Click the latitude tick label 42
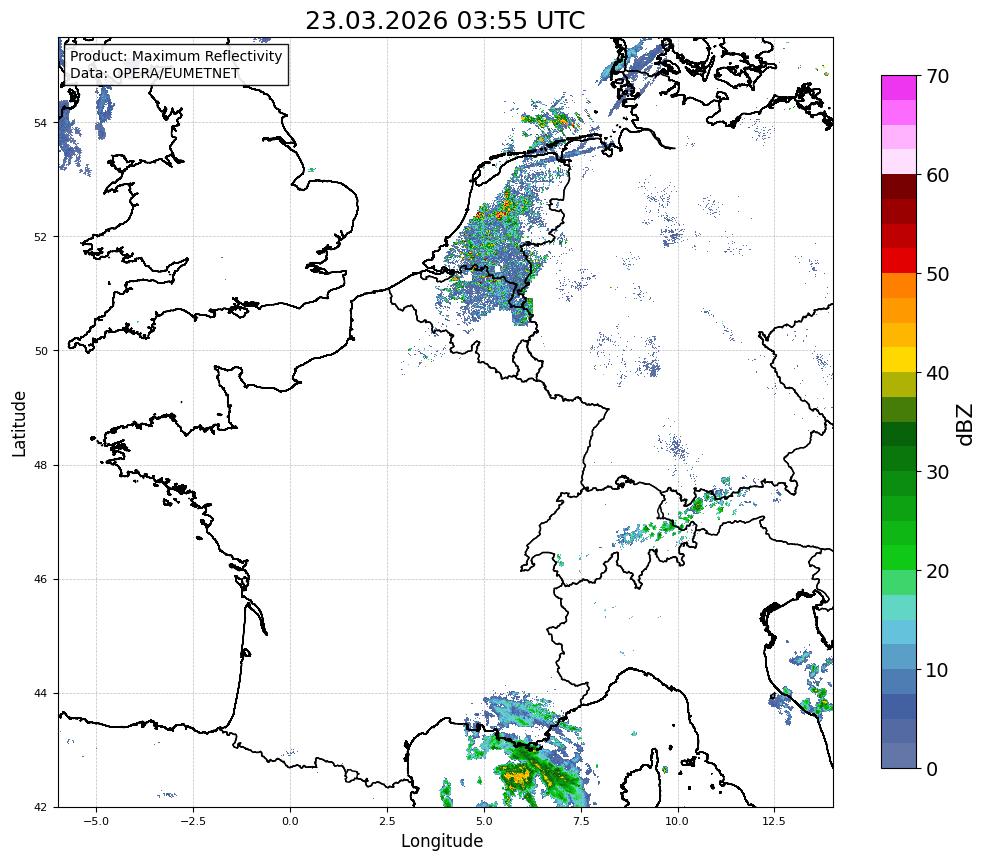The image size is (985, 860). coord(39,807)
